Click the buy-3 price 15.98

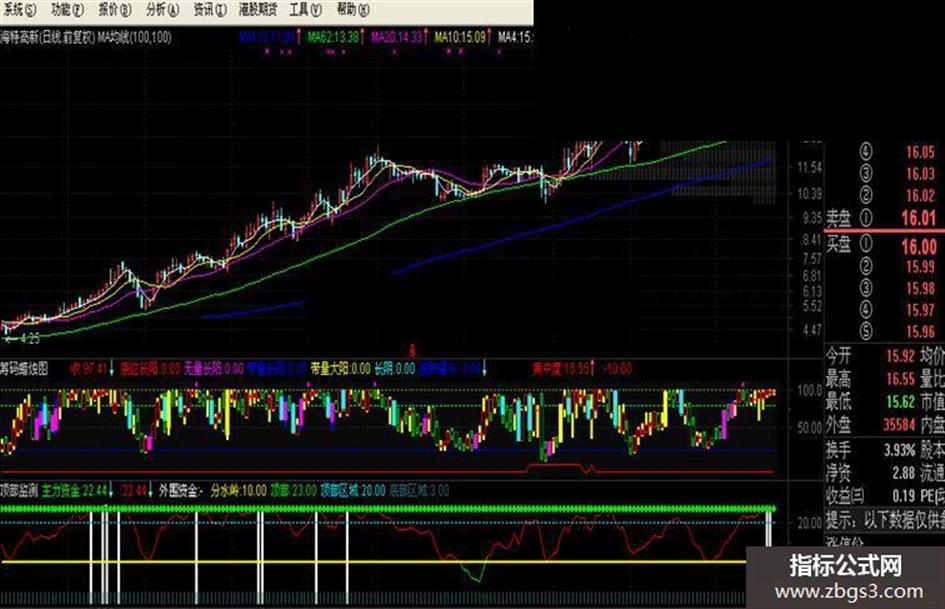click(x=920, y=288)
